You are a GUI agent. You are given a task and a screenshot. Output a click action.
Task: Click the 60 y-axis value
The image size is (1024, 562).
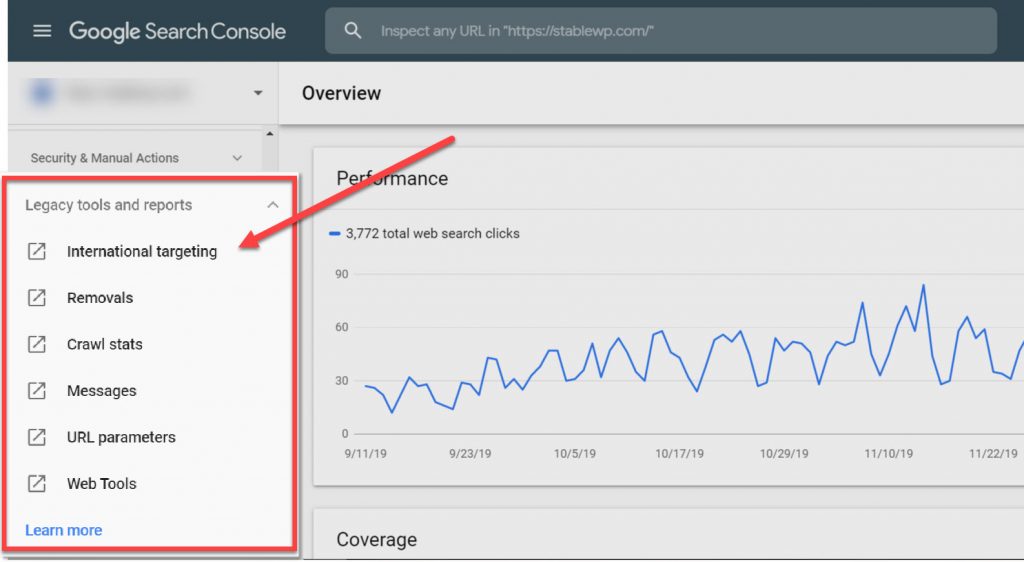tap(342, 327)
